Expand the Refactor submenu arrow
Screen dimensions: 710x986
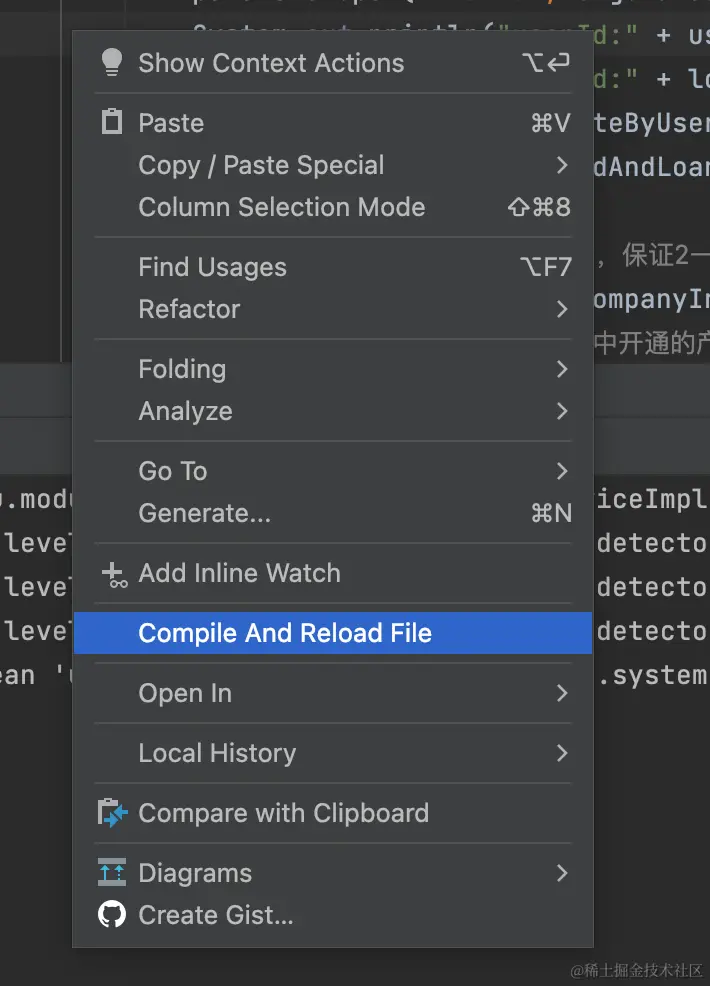[562, 309]
